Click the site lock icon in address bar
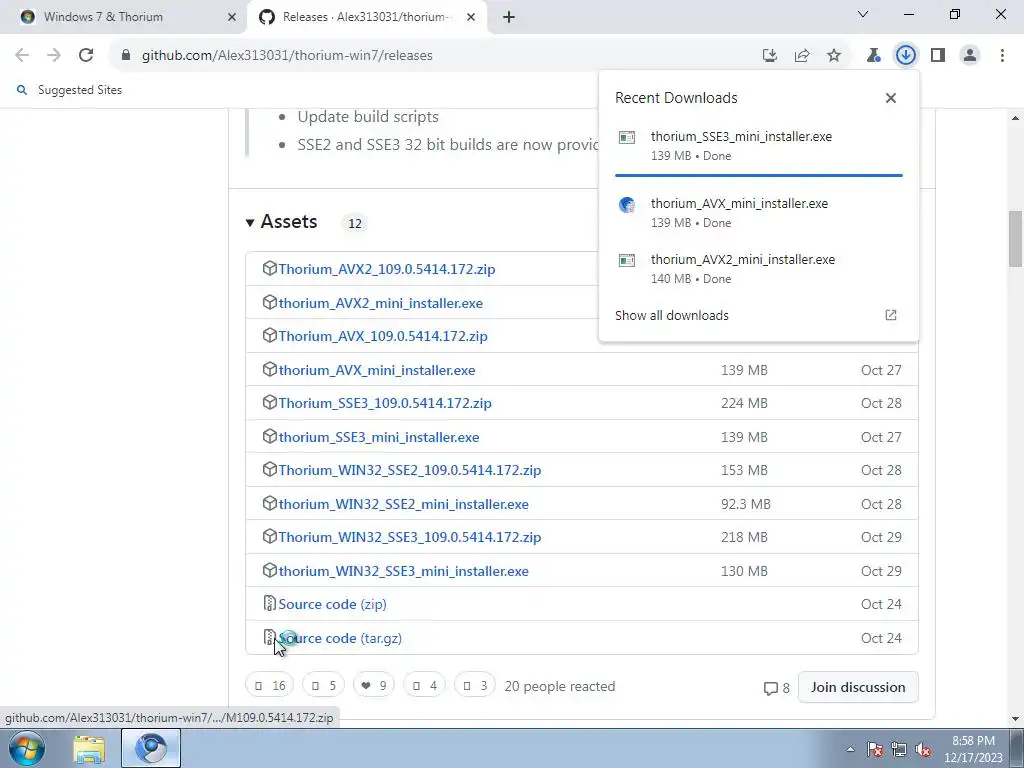Screen dimensions: 1024x768 pos(126,56)
